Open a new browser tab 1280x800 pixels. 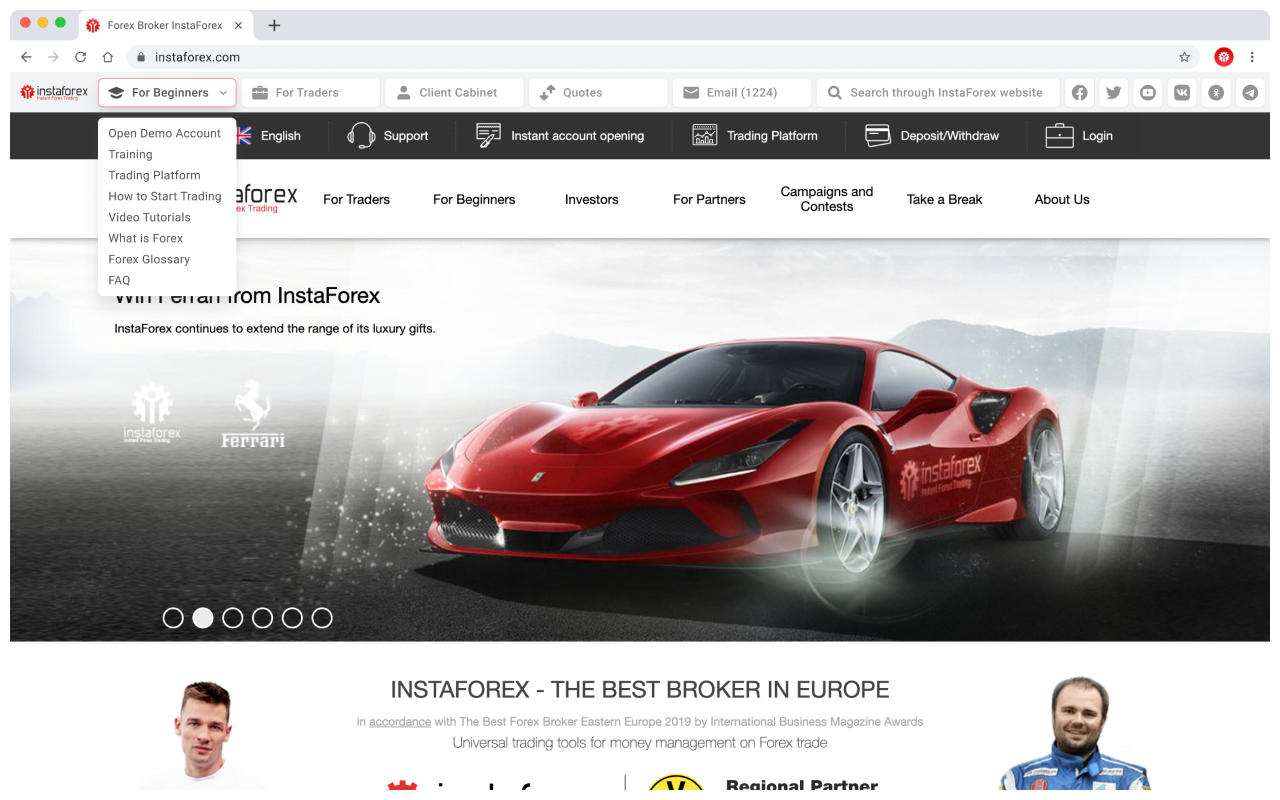[x=274, y=25]
